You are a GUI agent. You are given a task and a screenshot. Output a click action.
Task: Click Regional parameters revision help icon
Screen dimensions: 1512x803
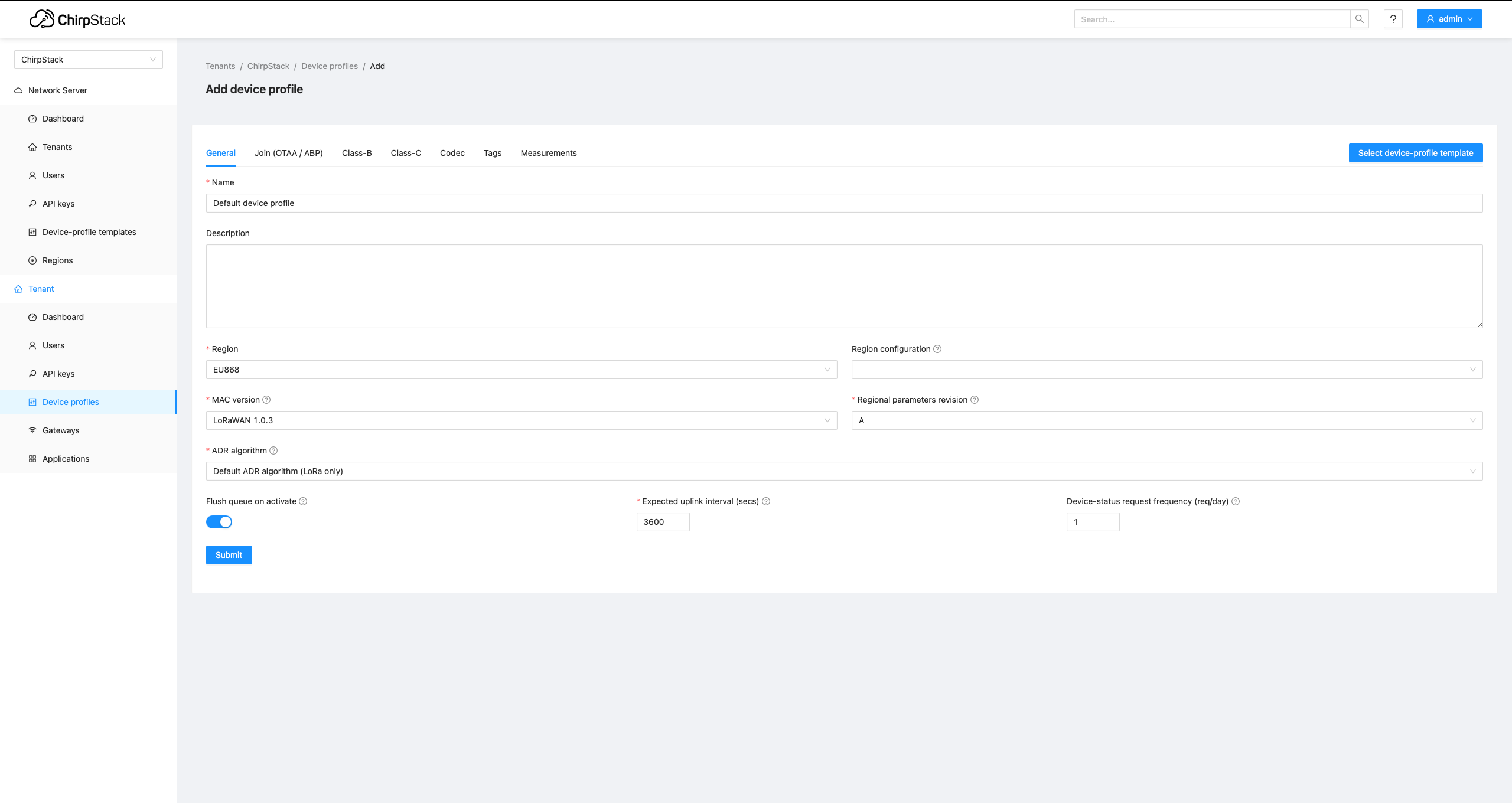975,400
